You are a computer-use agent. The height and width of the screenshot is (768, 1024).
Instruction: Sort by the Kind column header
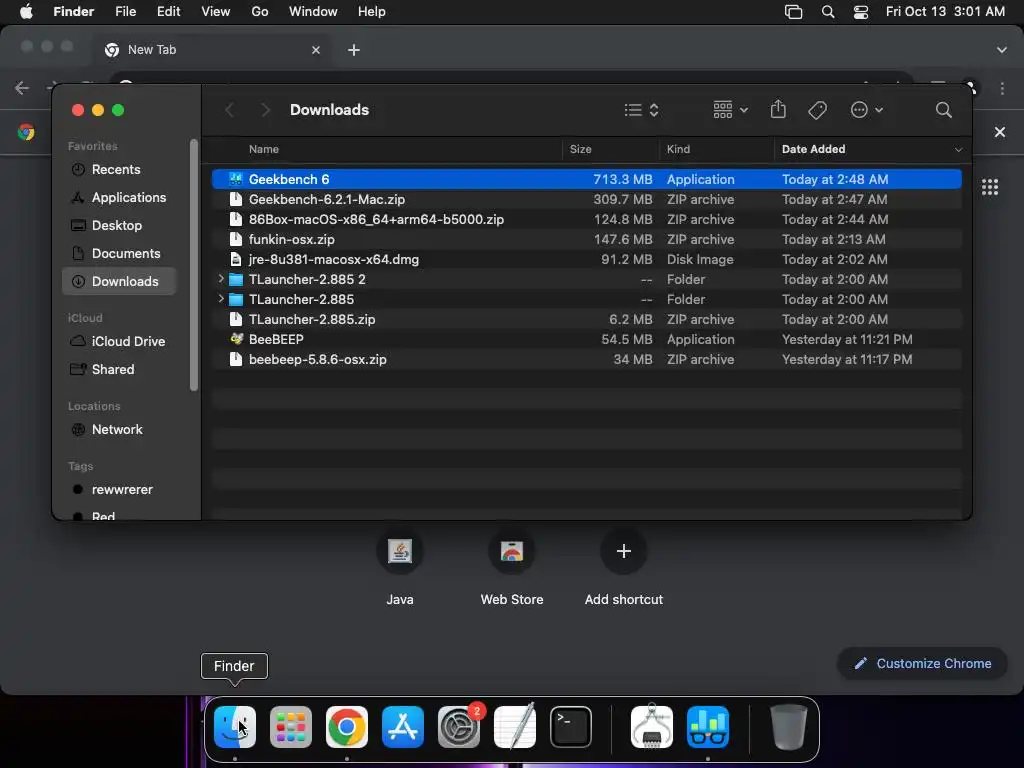678,150
